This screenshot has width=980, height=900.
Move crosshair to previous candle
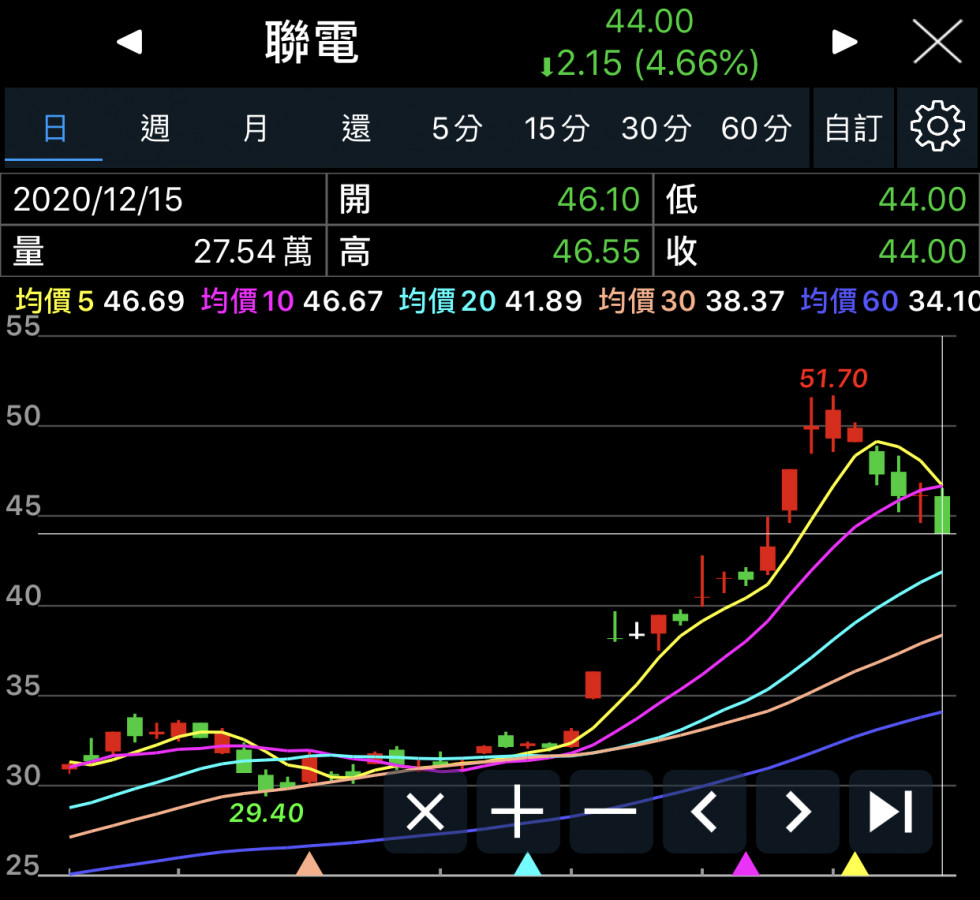point(704,812)
